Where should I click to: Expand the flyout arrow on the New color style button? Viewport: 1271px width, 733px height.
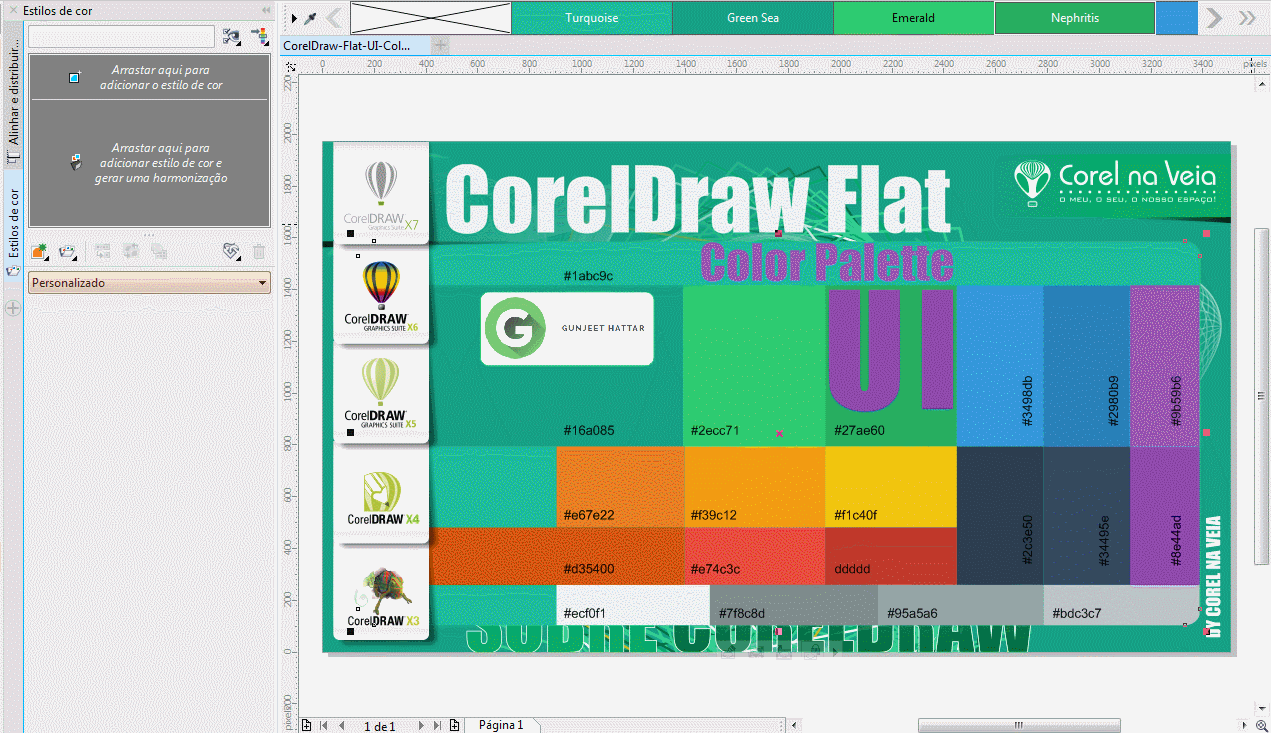point(48,260)
